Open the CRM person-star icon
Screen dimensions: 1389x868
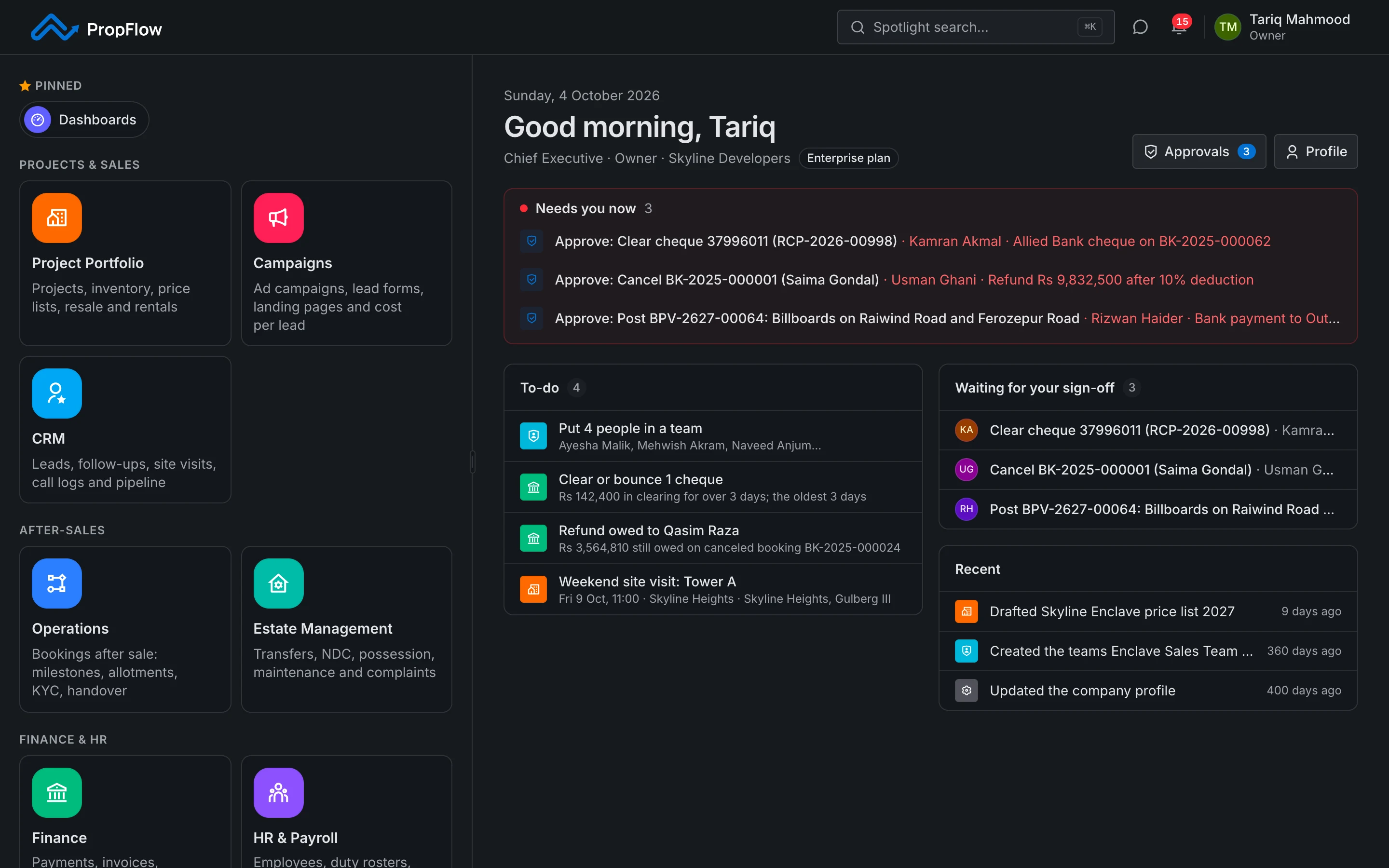click(57, 393)
